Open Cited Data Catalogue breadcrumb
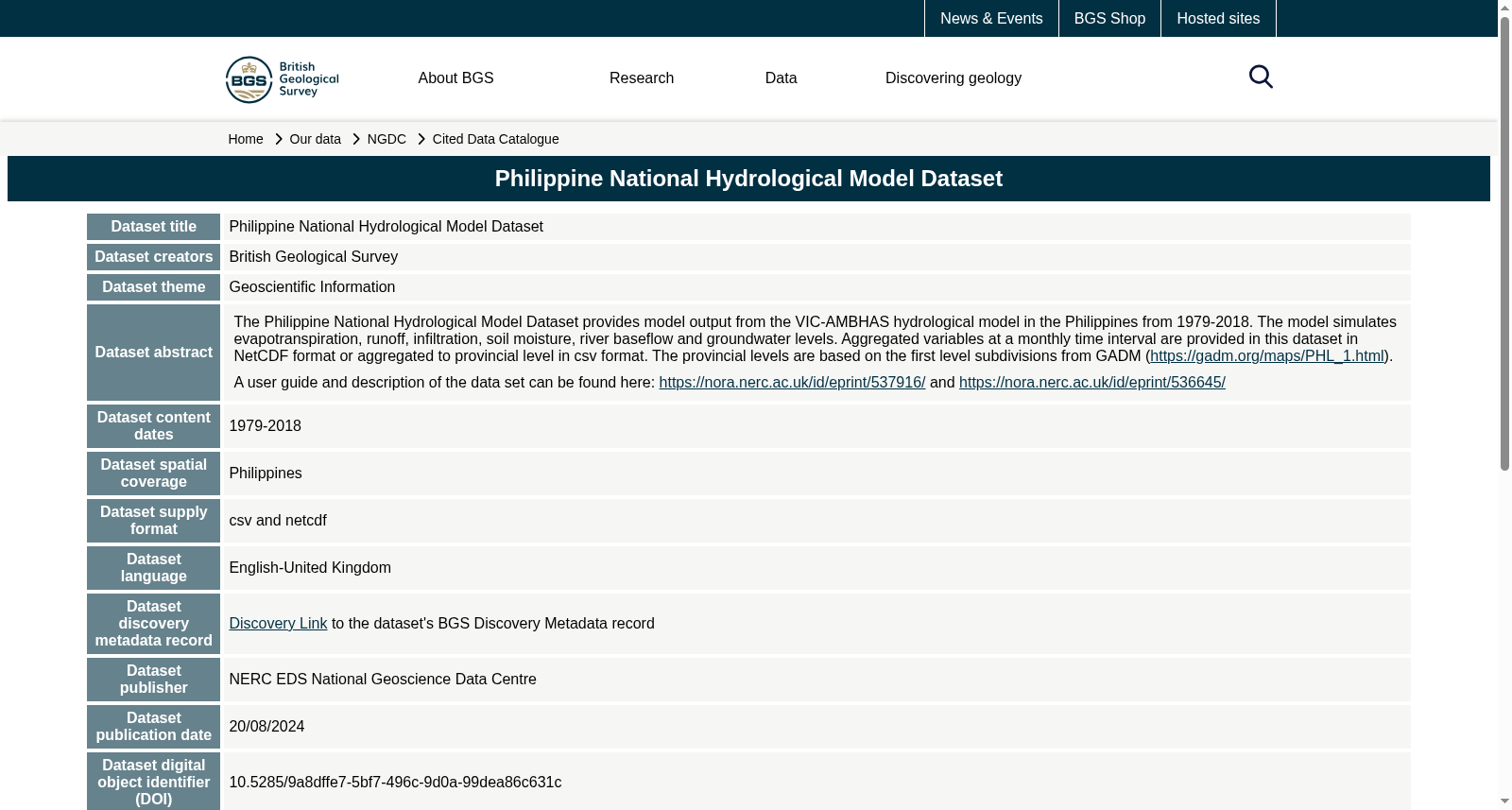The height and width of the screenshot is (810, 1512). tap(495, 139)
